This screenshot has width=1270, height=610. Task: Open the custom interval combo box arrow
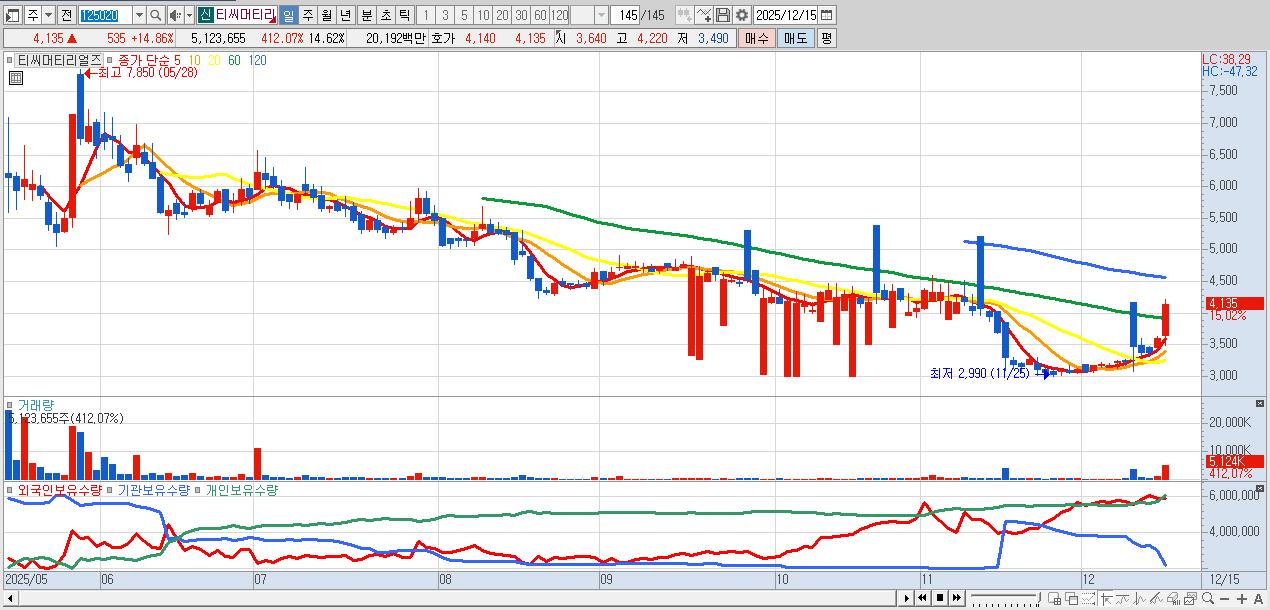click(600, 15)
